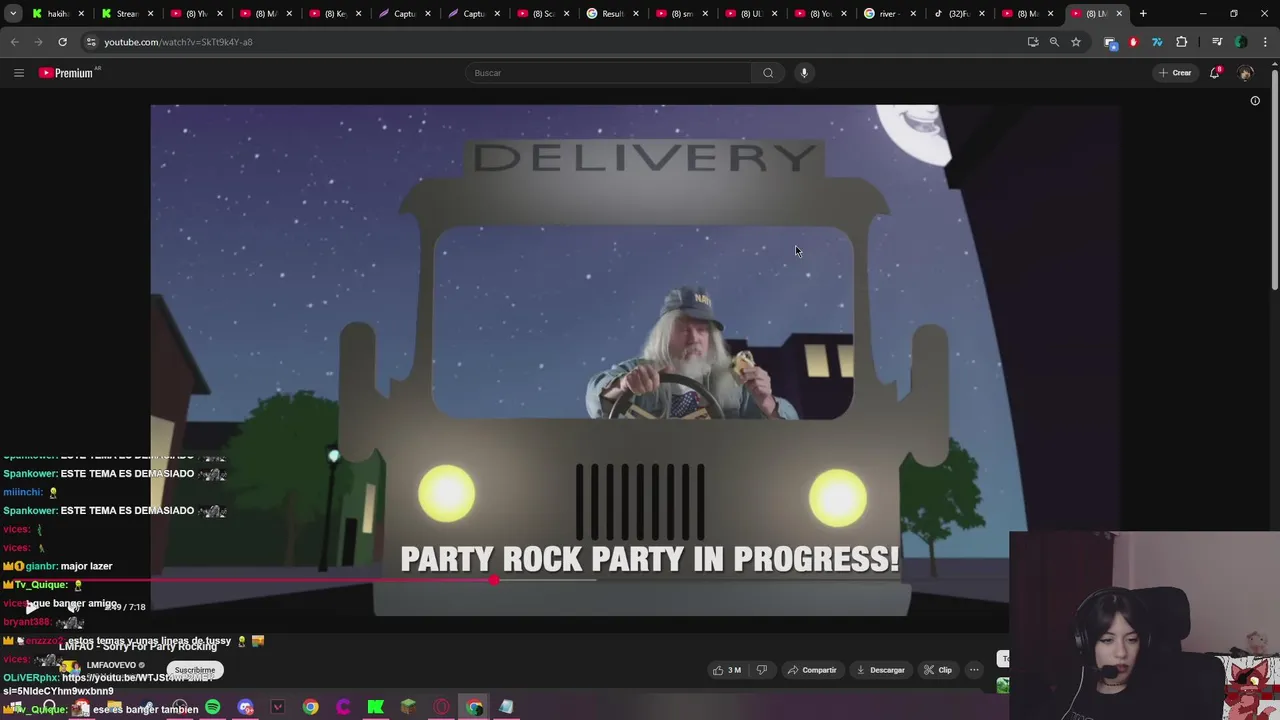
Task: Dislike the video
Action: click(762, 670)
